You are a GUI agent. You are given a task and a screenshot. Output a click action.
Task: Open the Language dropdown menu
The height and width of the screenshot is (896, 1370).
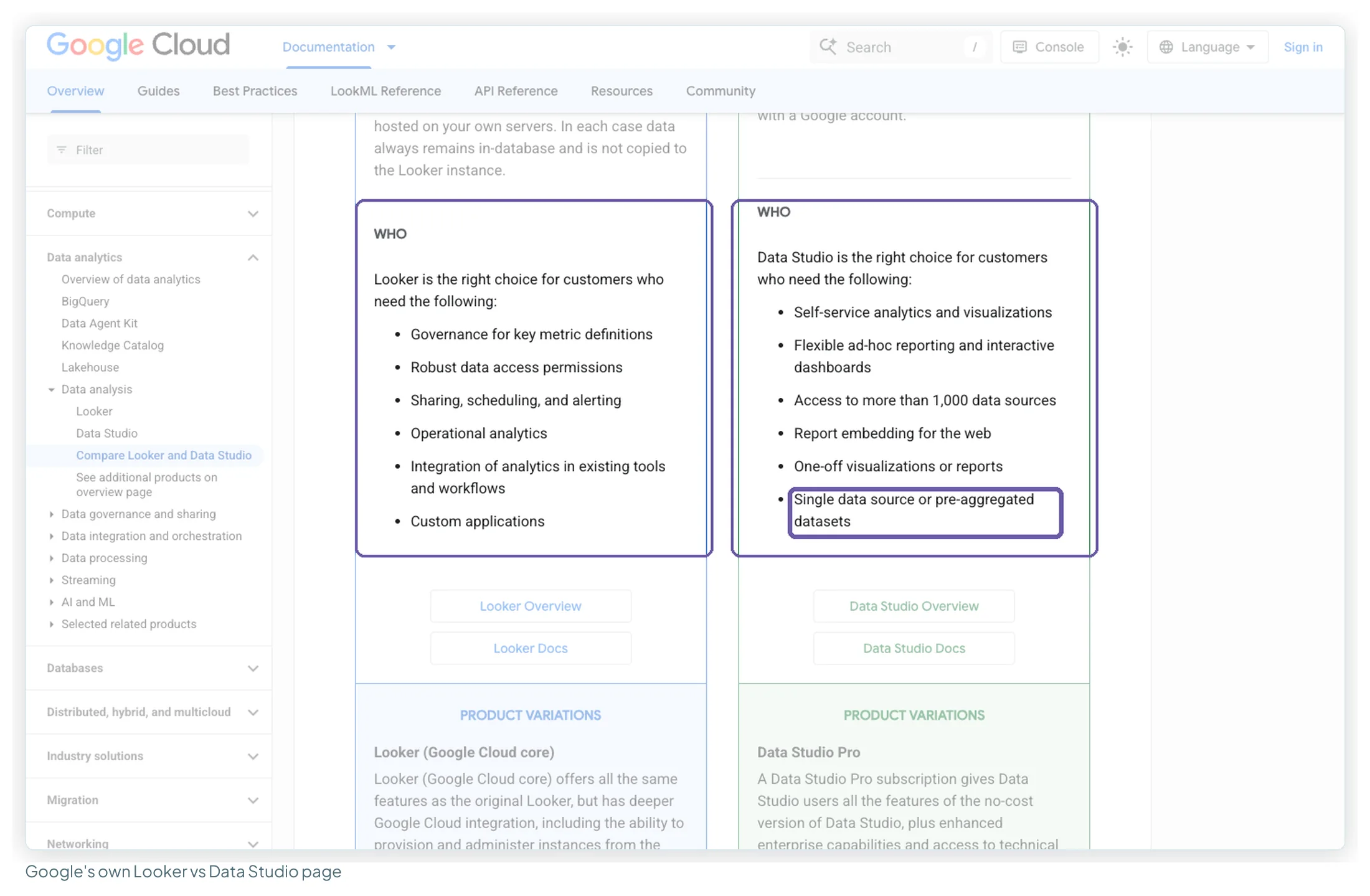1207,47
